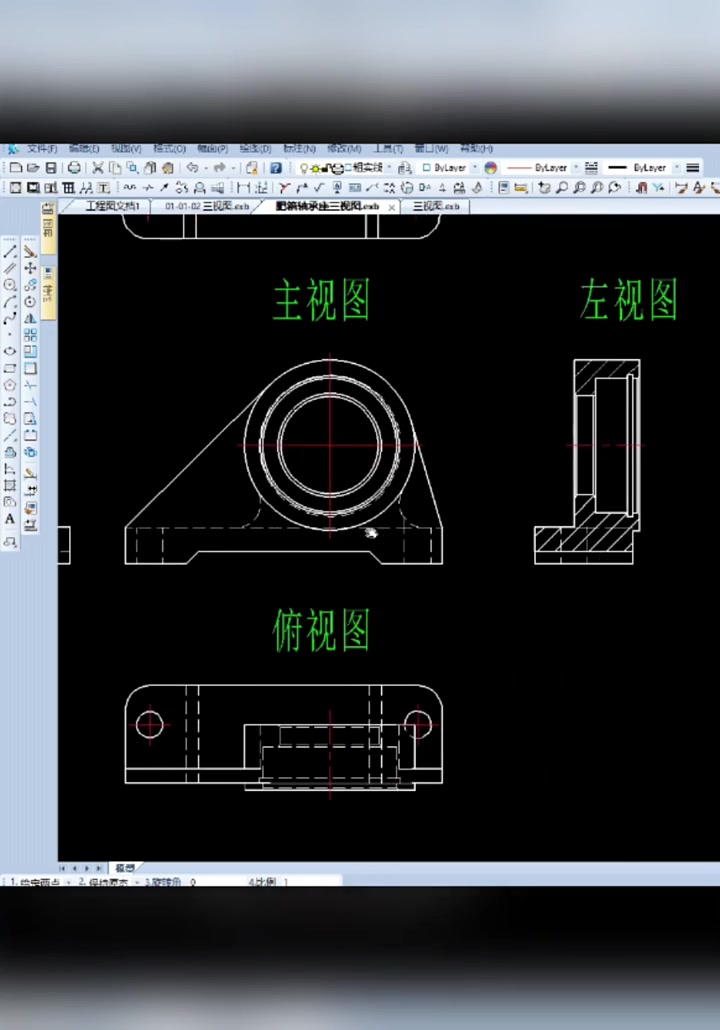Switch to the 工程图文档1 tab
This screenshot has width=720, height=1030.
pyautogui.click(x=113, y=206)
